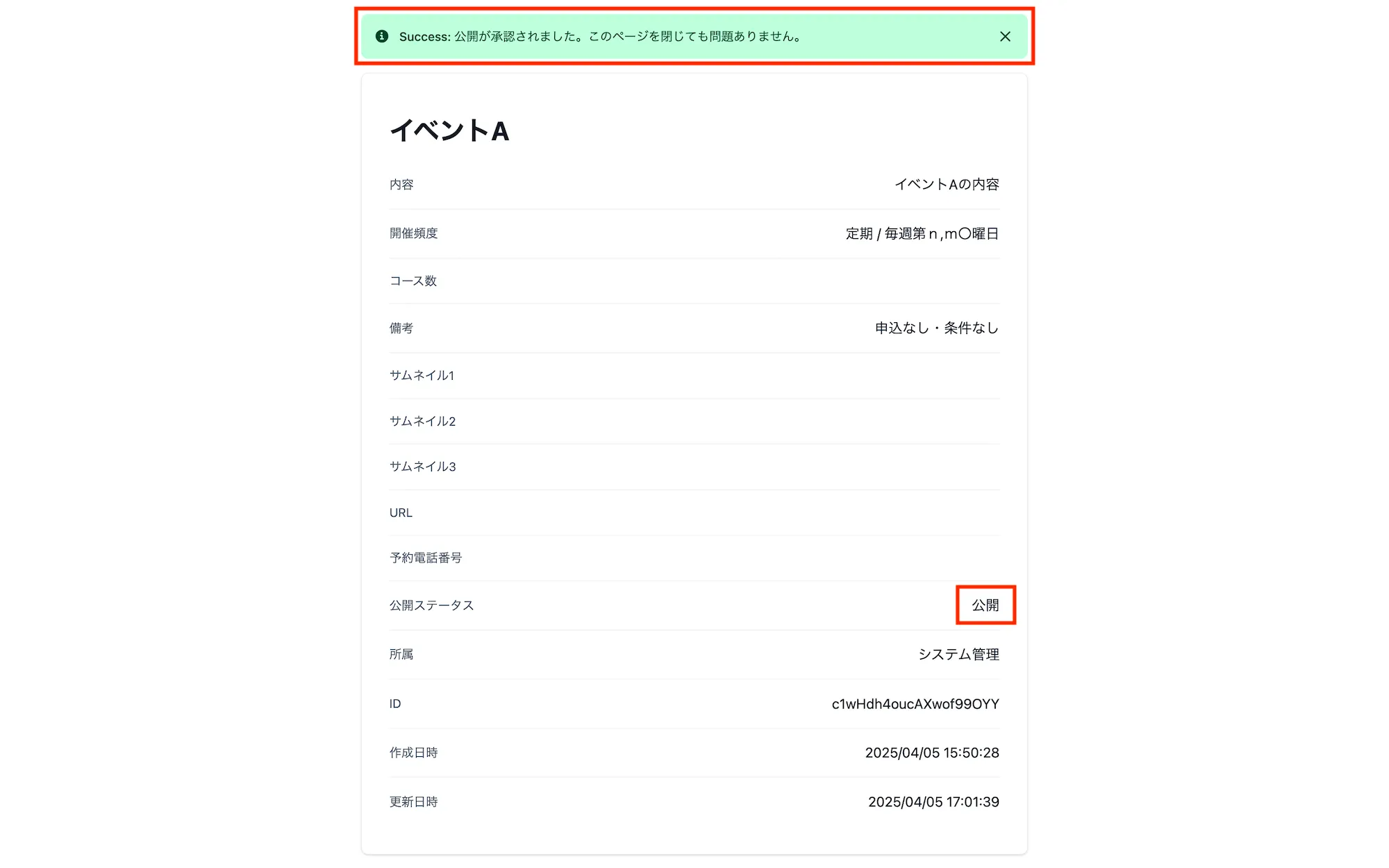
Task: Open the サムネイル1 field
Action: (x=422, y=375)
